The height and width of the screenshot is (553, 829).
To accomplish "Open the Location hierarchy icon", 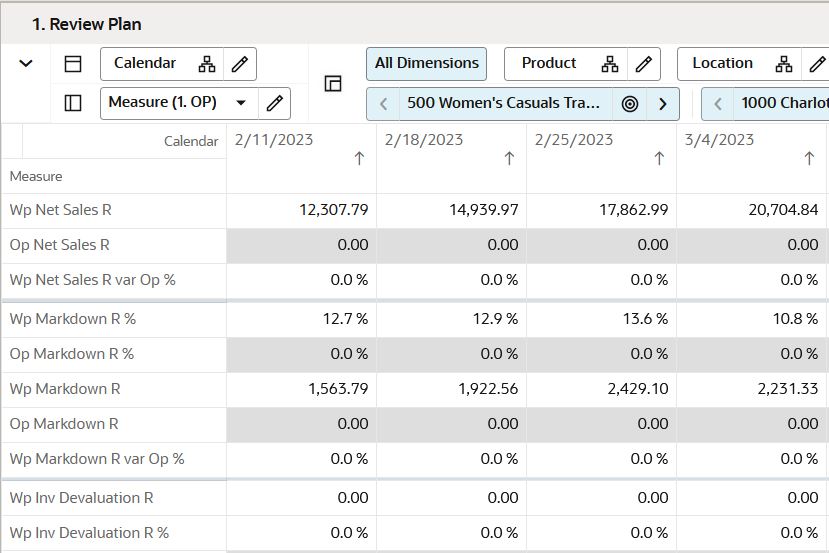I will click(785, 64).
